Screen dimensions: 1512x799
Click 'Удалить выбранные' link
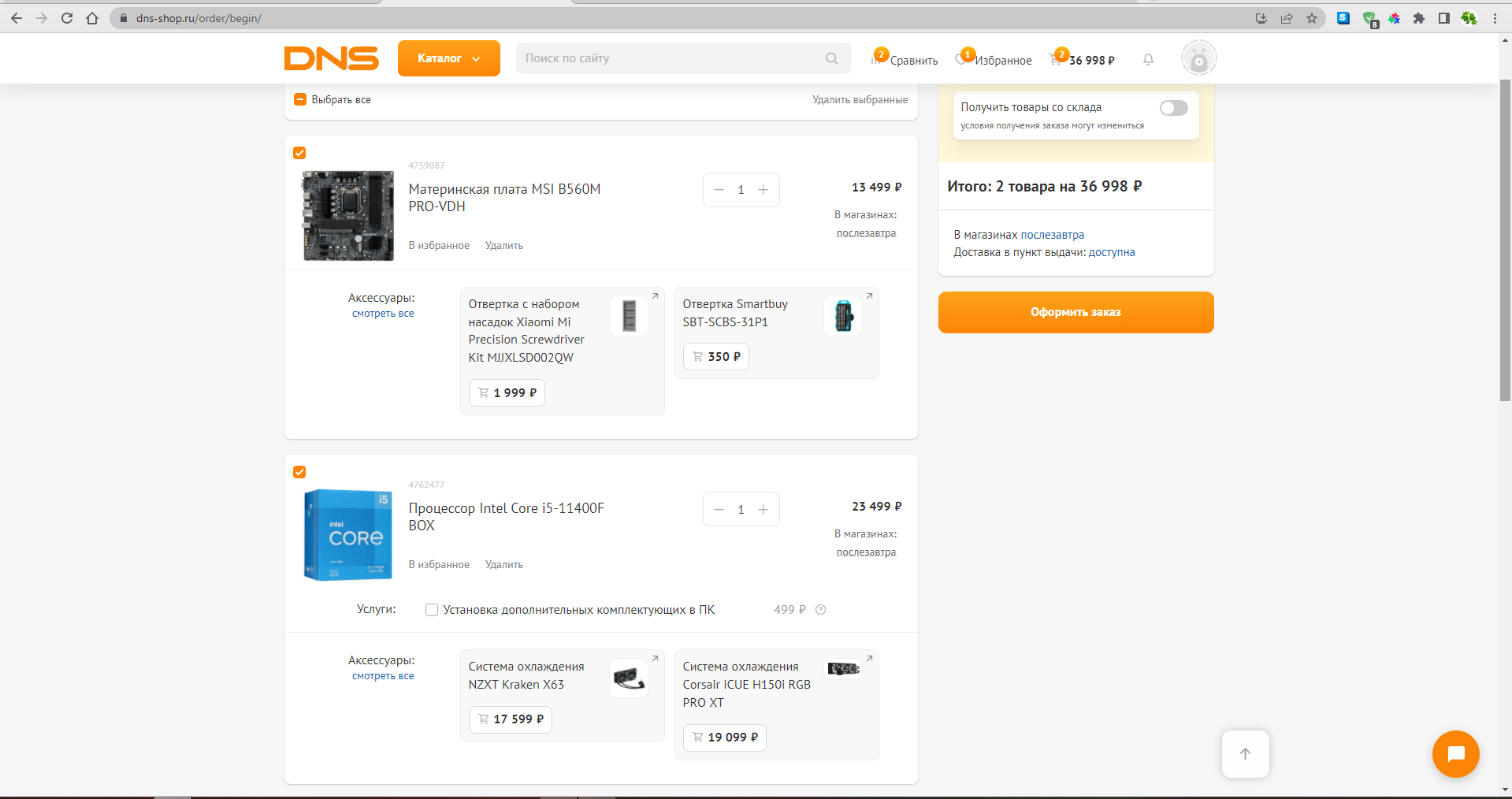tap(860, 100)
